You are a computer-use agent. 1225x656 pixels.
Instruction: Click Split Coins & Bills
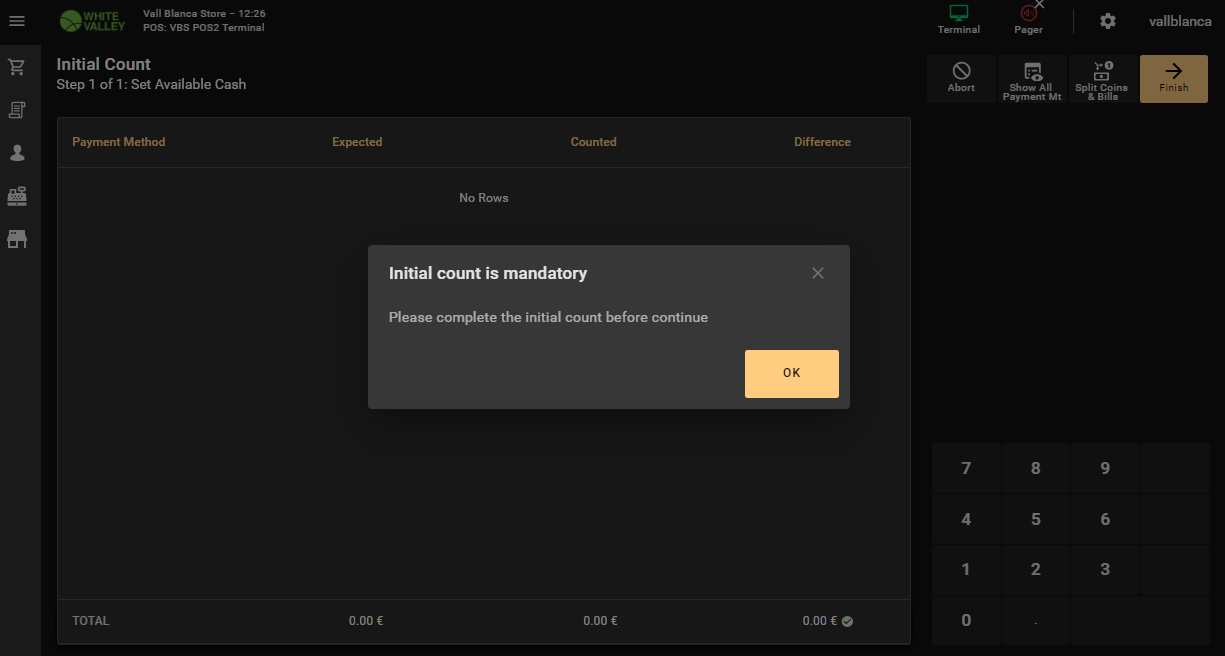[x=1101, y=78]
